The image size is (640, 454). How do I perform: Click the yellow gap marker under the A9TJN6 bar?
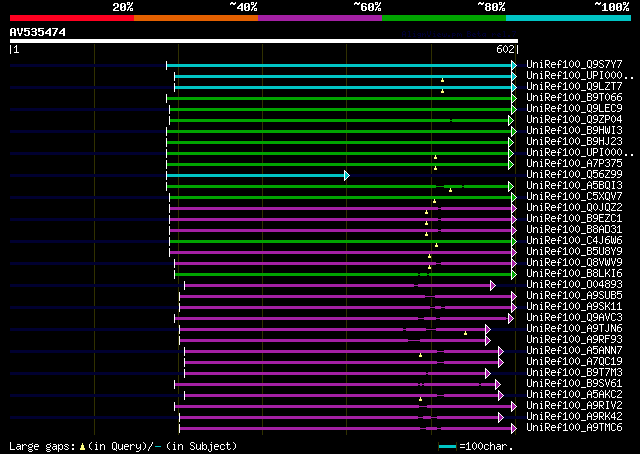click(x=465, y=334)
